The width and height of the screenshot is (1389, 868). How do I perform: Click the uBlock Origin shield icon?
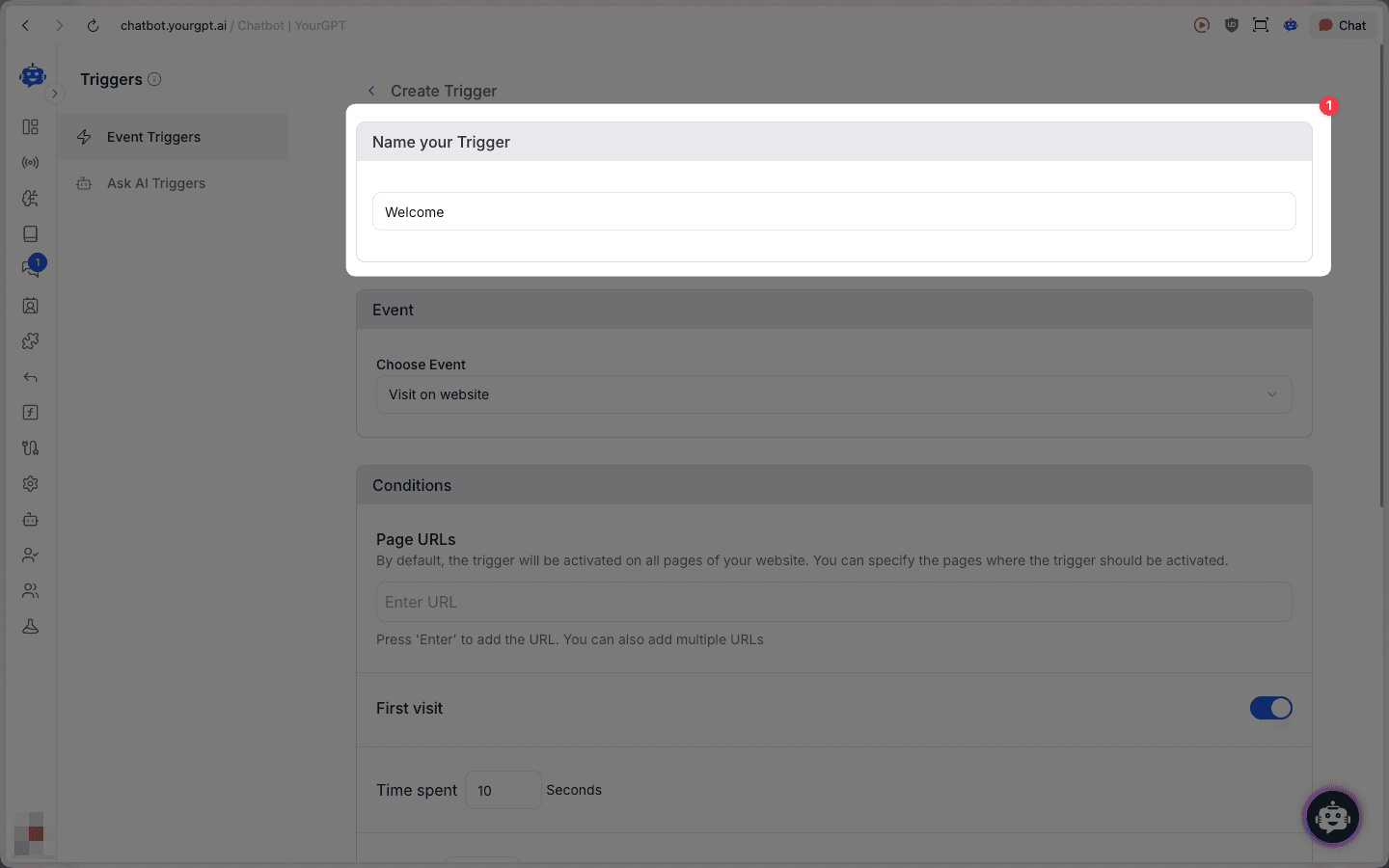(1231, 25)
